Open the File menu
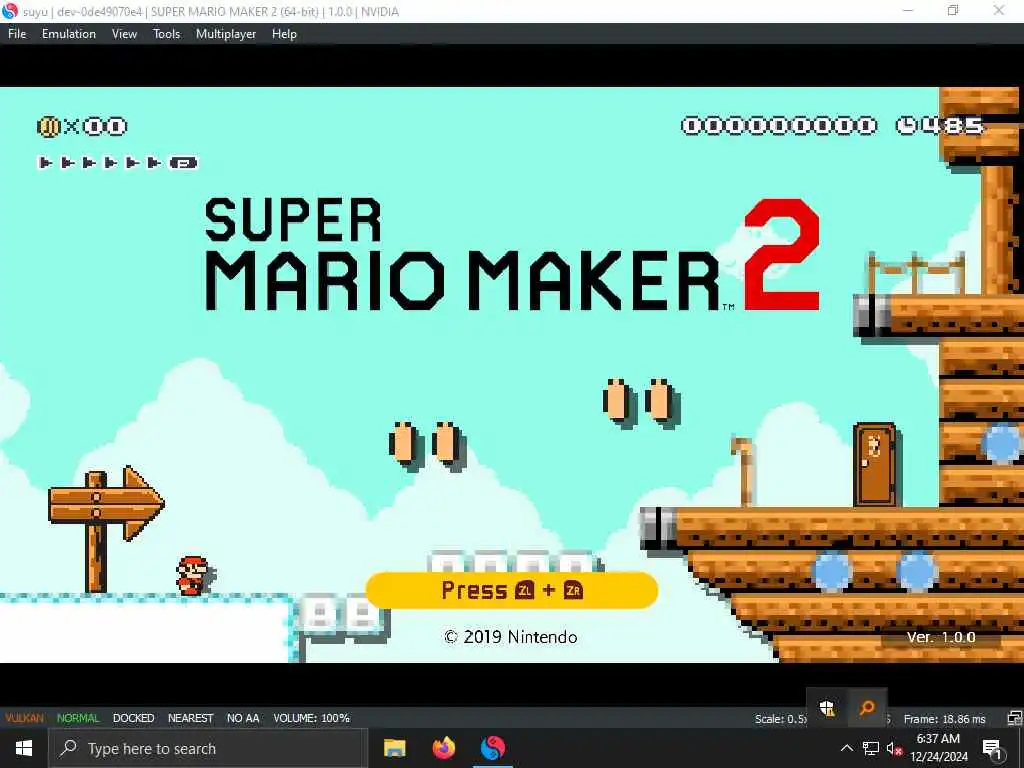 coord(17,34)
